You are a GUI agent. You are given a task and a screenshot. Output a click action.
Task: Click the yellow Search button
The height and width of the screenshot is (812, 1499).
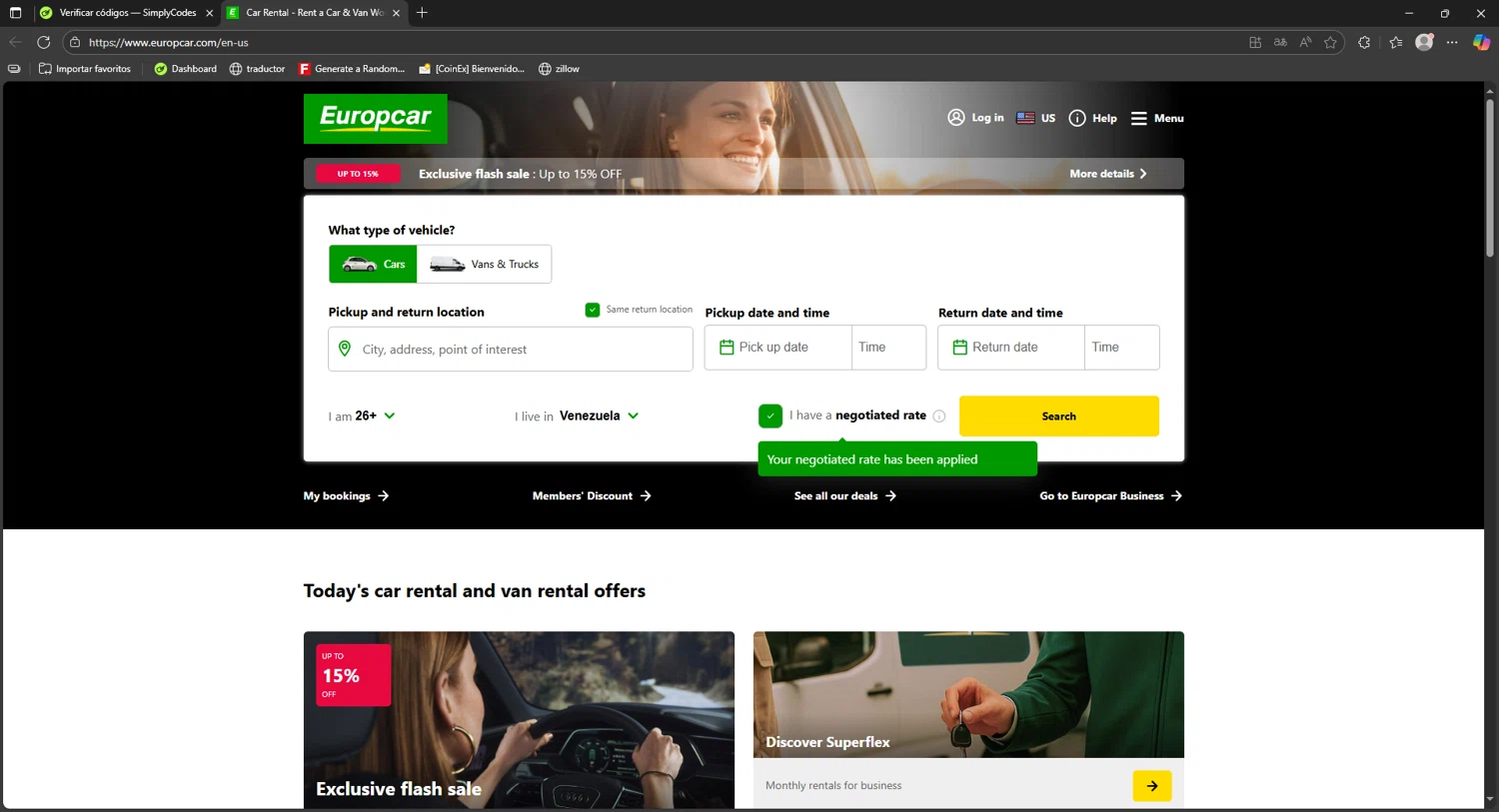click(1059, 416)
